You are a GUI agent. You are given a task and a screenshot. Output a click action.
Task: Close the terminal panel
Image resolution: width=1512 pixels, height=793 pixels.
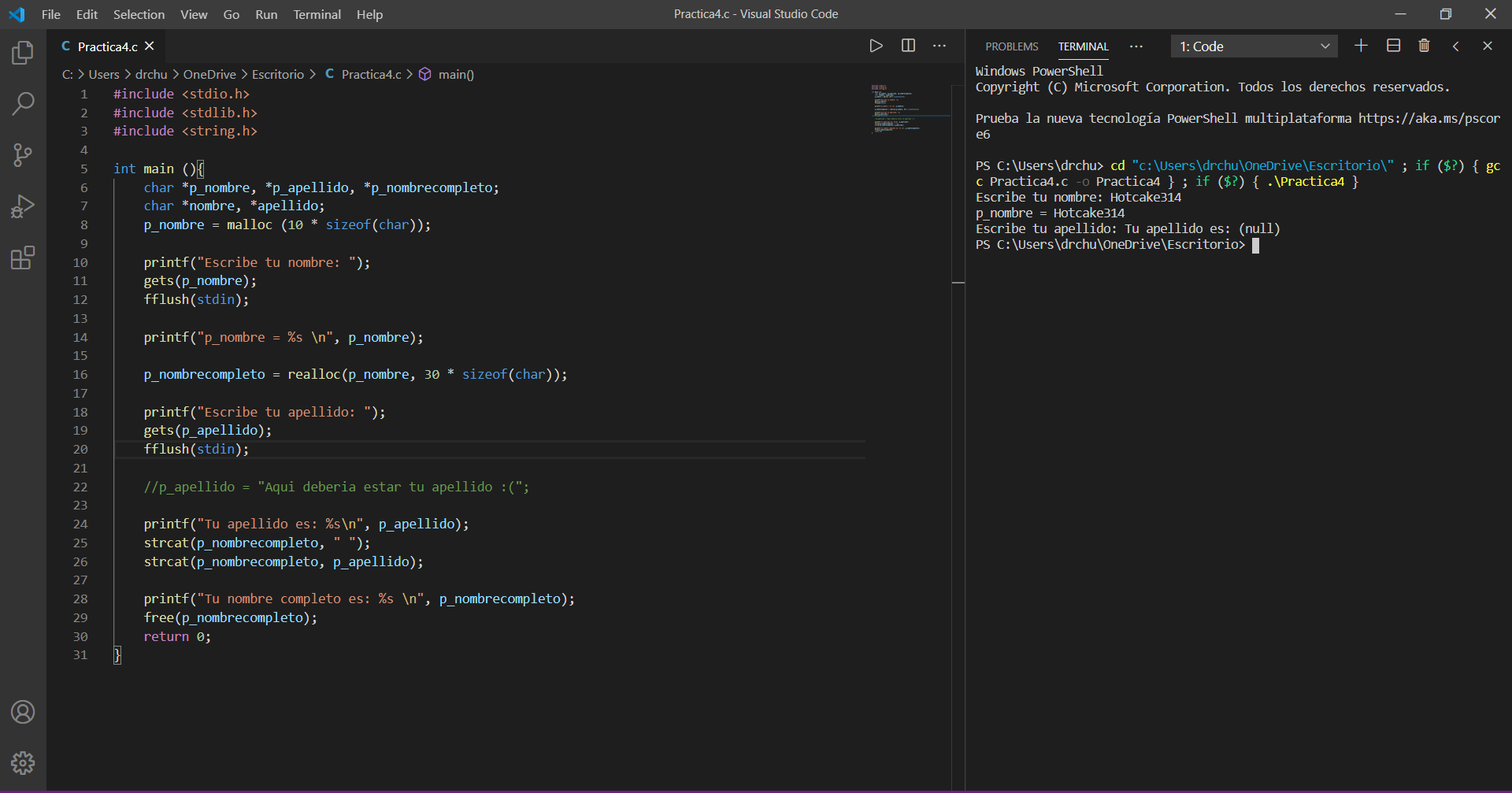[x=1488, y=46]
